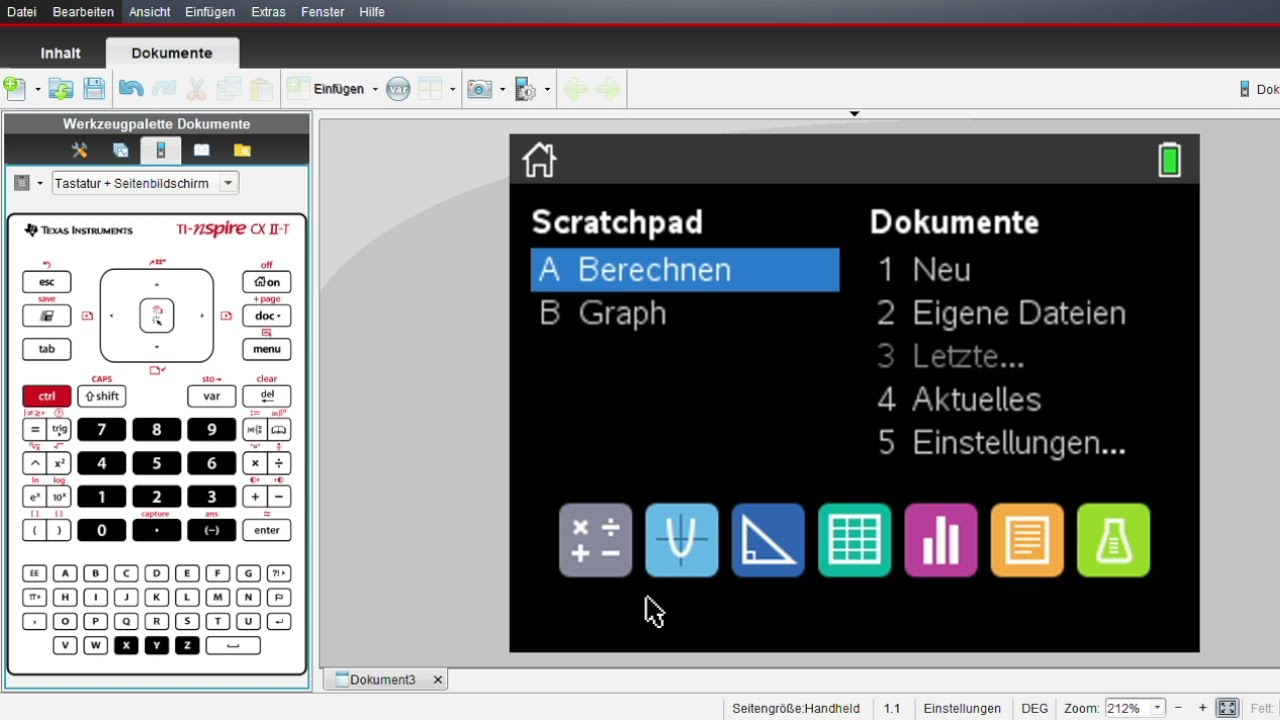Click the scratchpad key on keypad
The width and height of the screenshot is (1280, 720).
tap(47, 316)
